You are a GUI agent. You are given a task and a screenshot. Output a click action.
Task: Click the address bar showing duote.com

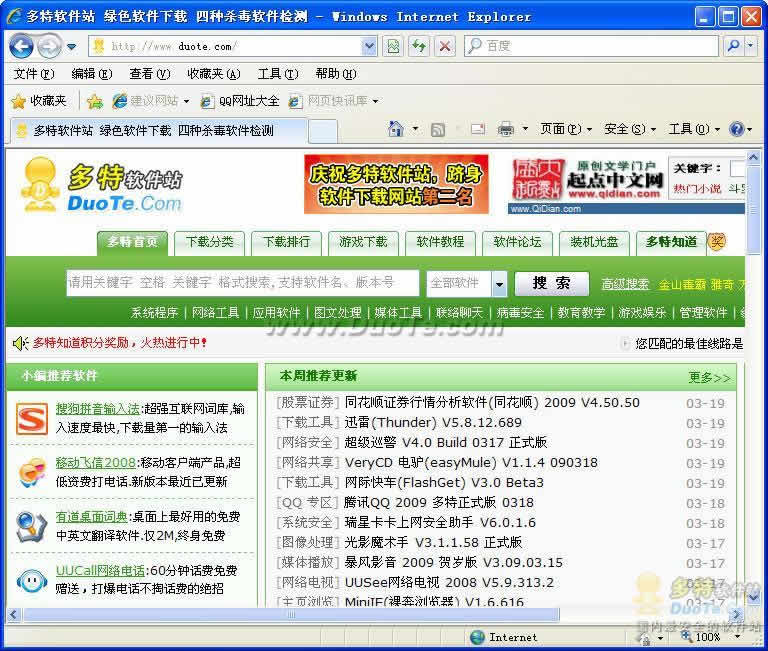tap(226, 47)
